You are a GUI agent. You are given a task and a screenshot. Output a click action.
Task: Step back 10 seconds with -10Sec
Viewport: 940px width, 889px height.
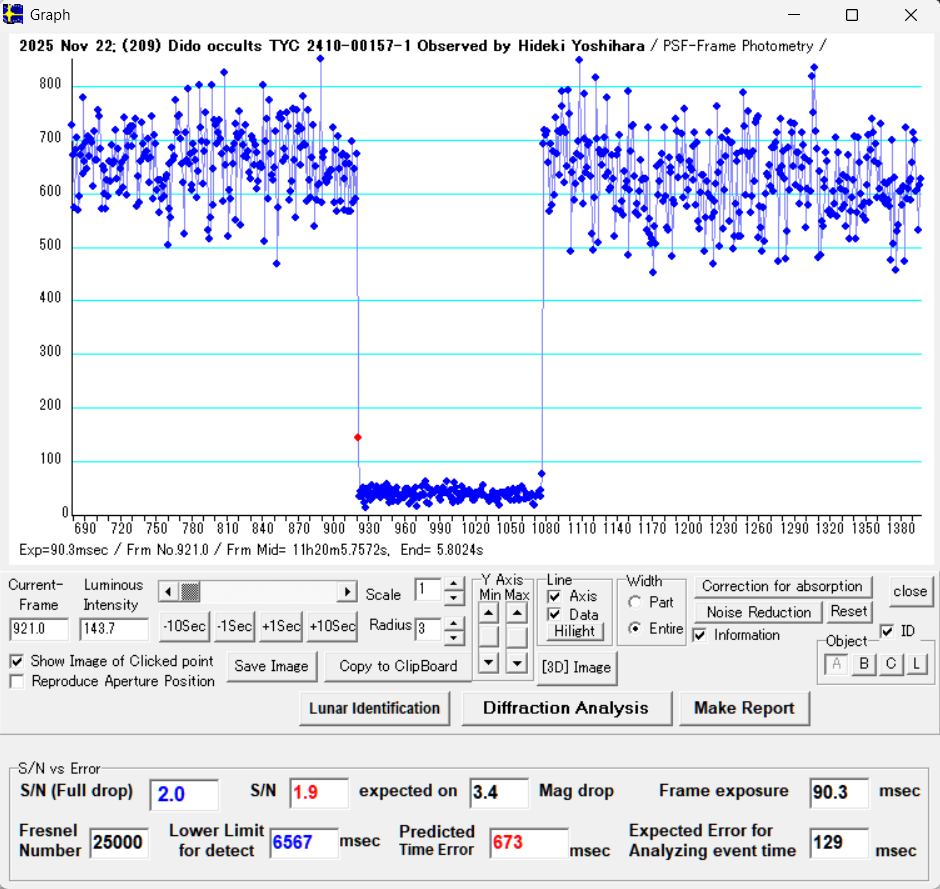(184, 626)
